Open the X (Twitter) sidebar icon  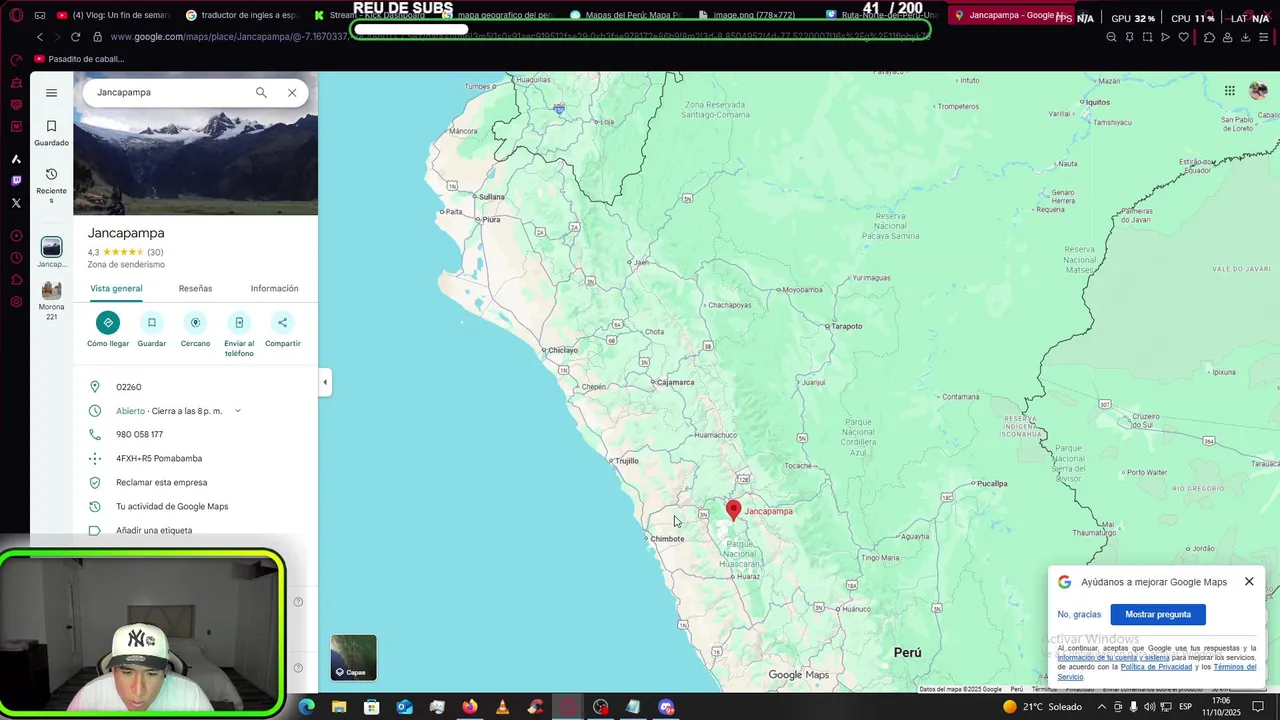point(16,203)
